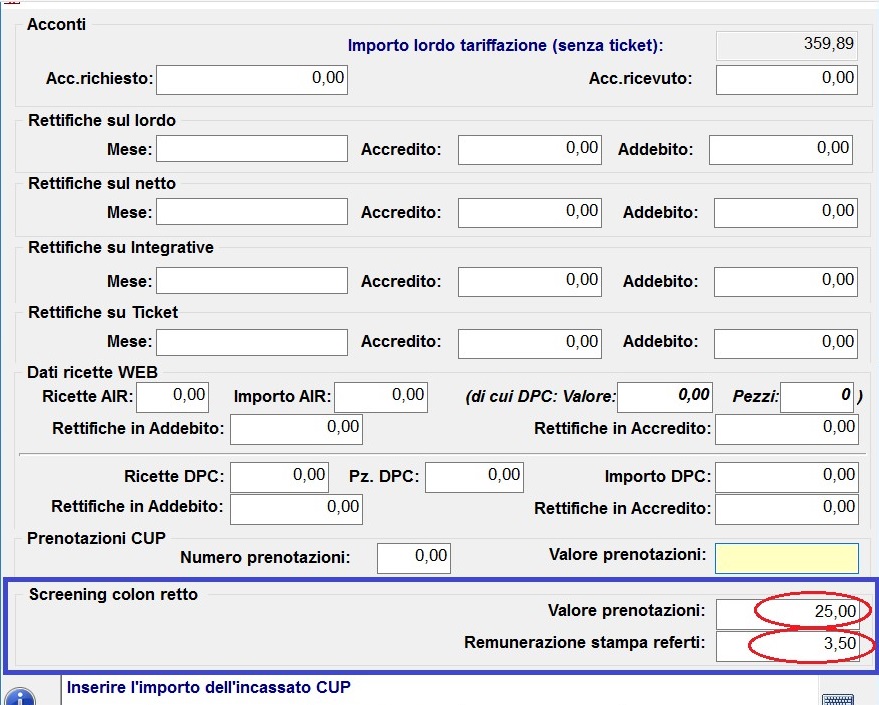Click the keyboard icon at bottom right
The width and height of the screenshot is (879, 705).
pos(836,698)
